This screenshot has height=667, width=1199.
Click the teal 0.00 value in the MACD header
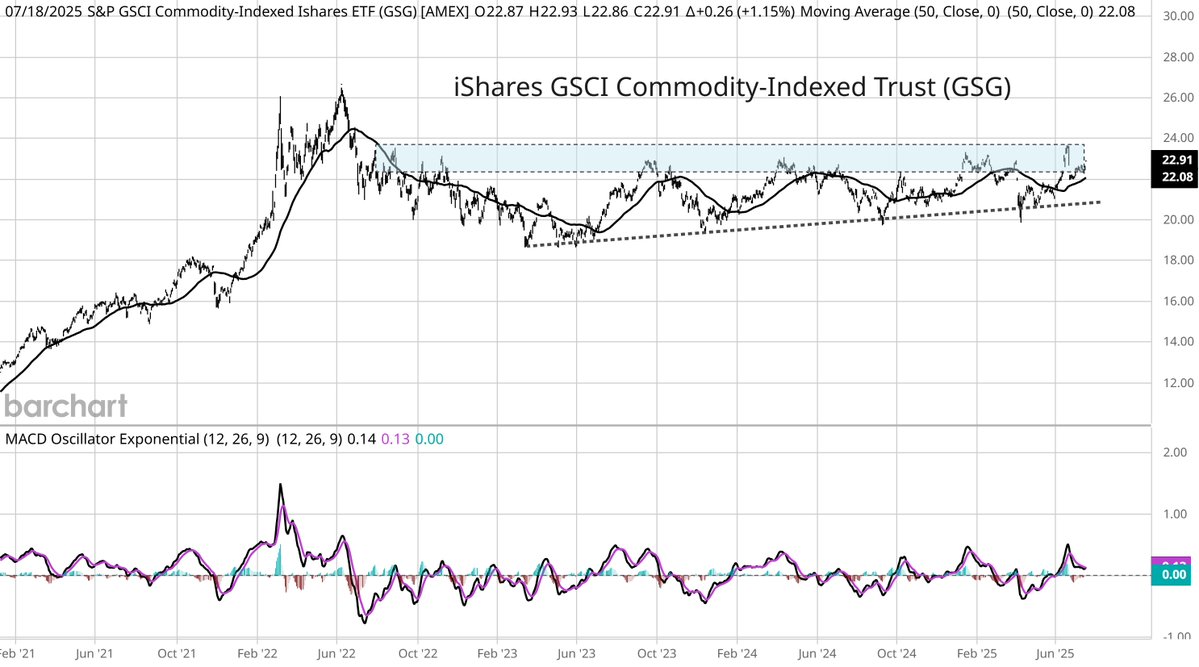coord(429,439)
